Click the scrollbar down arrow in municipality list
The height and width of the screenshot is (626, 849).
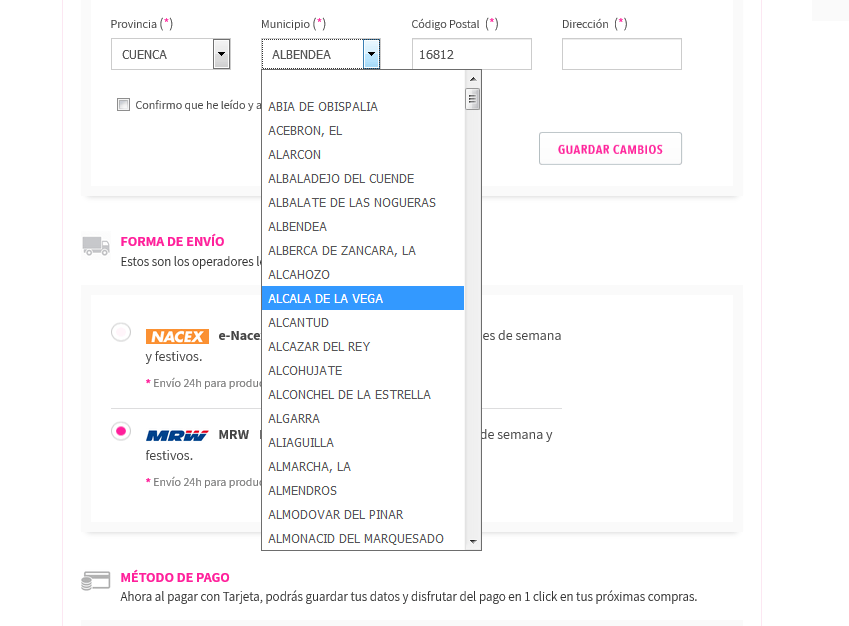pos(473,541)
